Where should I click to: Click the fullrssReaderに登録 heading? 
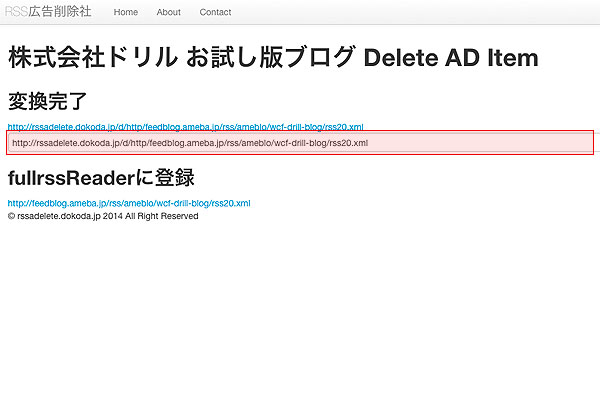coord(101,178)
